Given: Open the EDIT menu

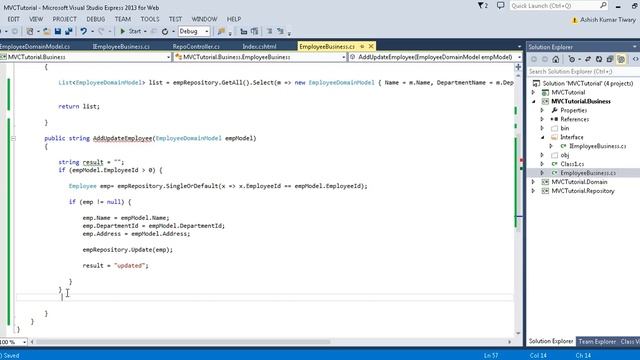Looking at the screenshot, I should (x=13, y=19).
